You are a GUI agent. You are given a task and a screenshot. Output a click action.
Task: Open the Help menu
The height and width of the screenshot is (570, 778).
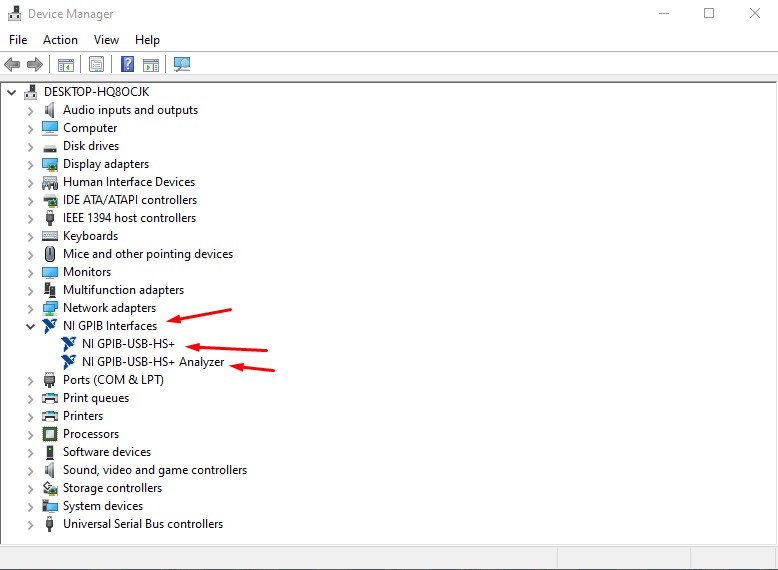pos(147,40)
